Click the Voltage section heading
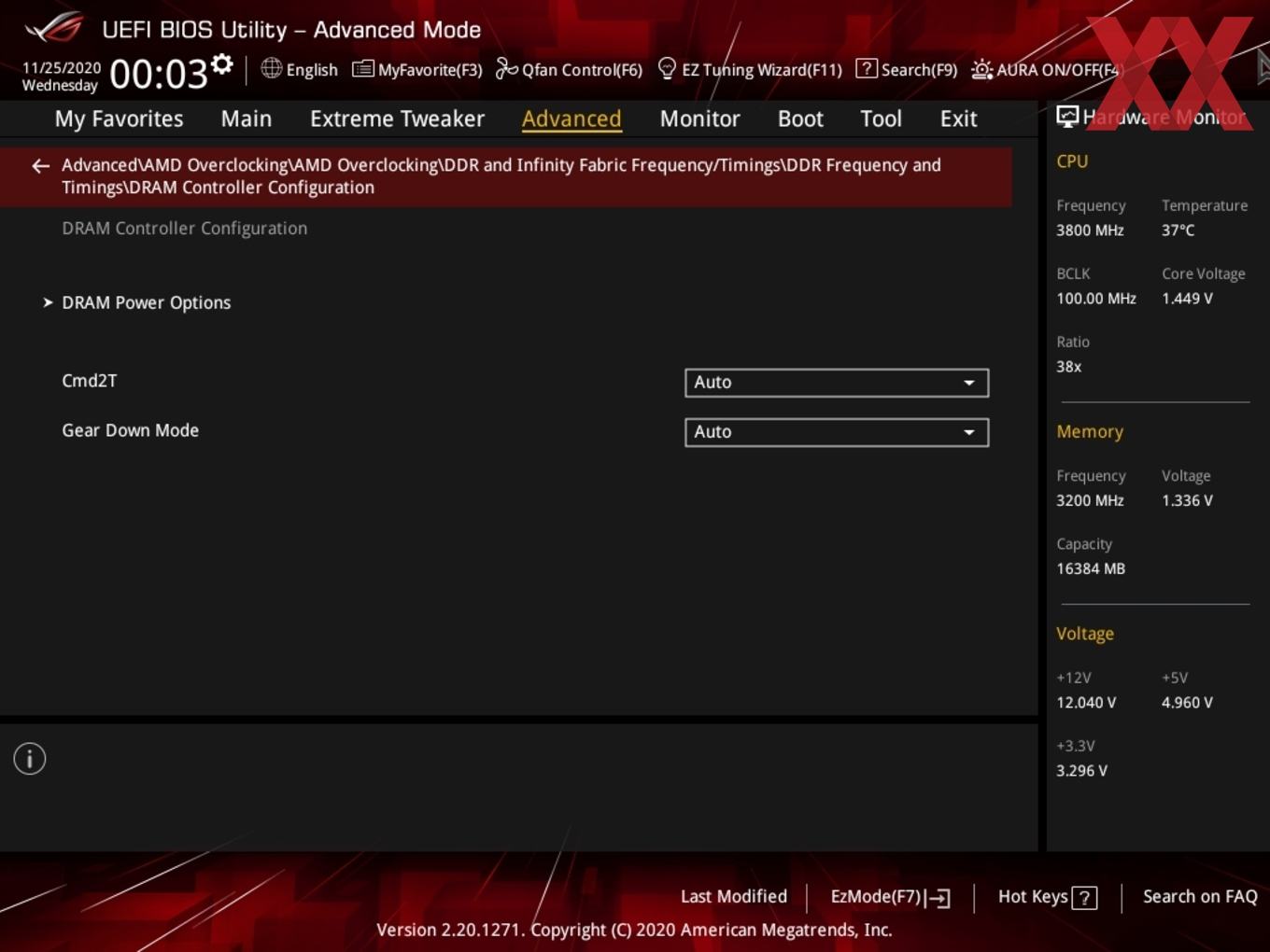This screenshot has height=952, width=1270. 1085,634
